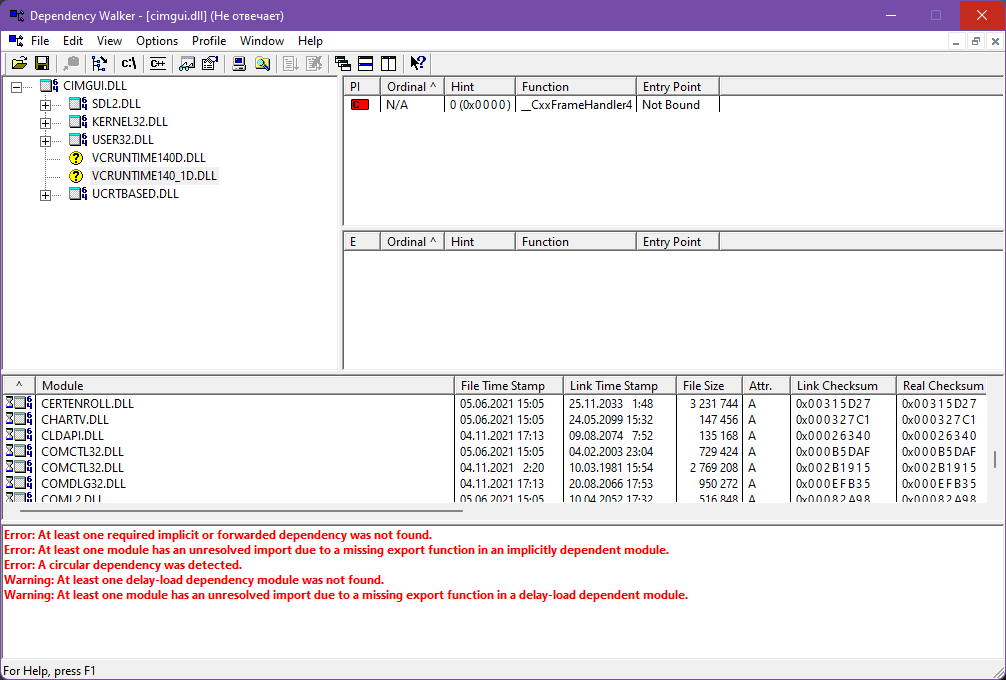Expand the SDL2.DLL tree node
Screen dimensions: 1006x680
44,103
